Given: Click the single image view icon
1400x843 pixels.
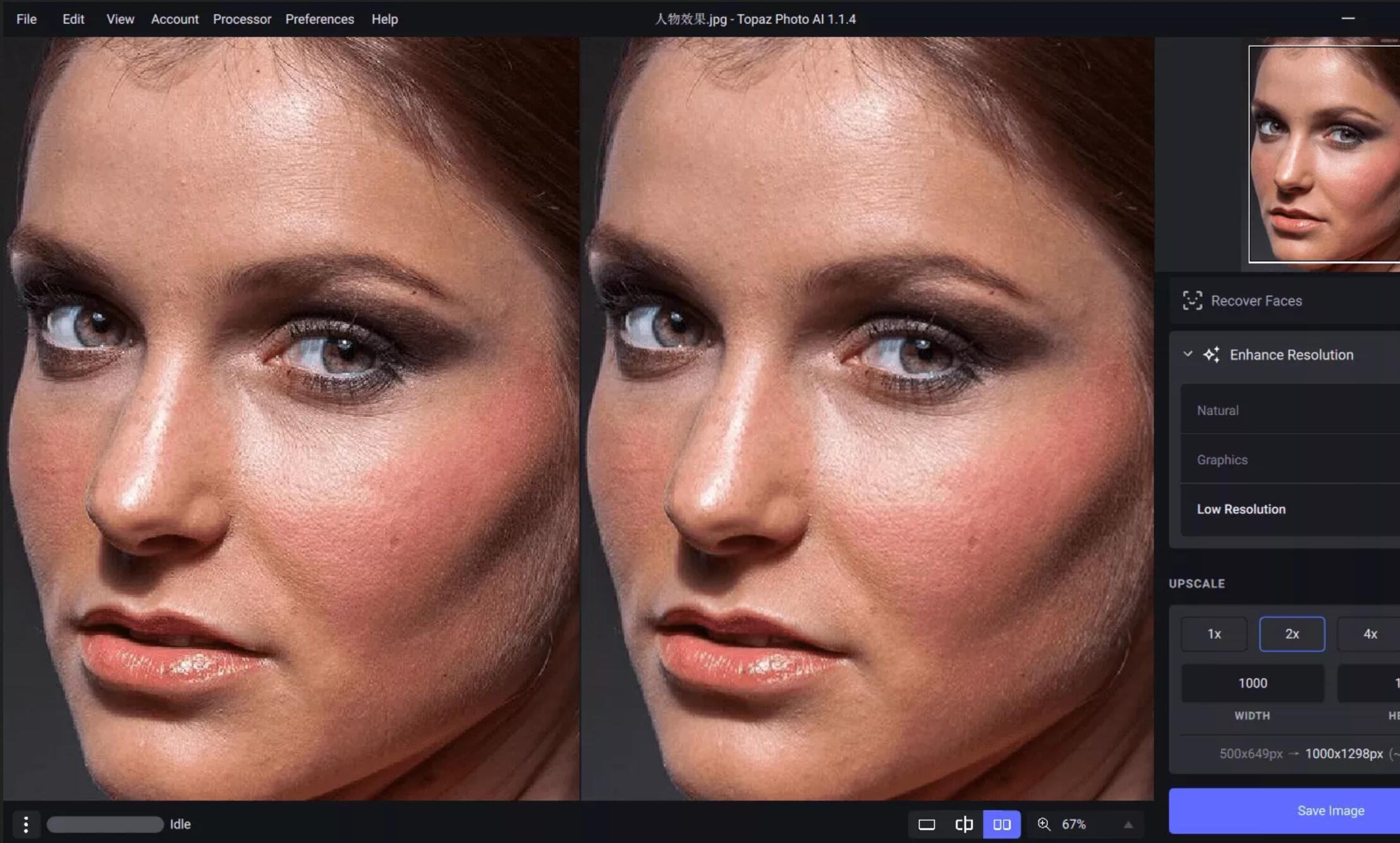Looking at the screenshot, I should [926, 824].
